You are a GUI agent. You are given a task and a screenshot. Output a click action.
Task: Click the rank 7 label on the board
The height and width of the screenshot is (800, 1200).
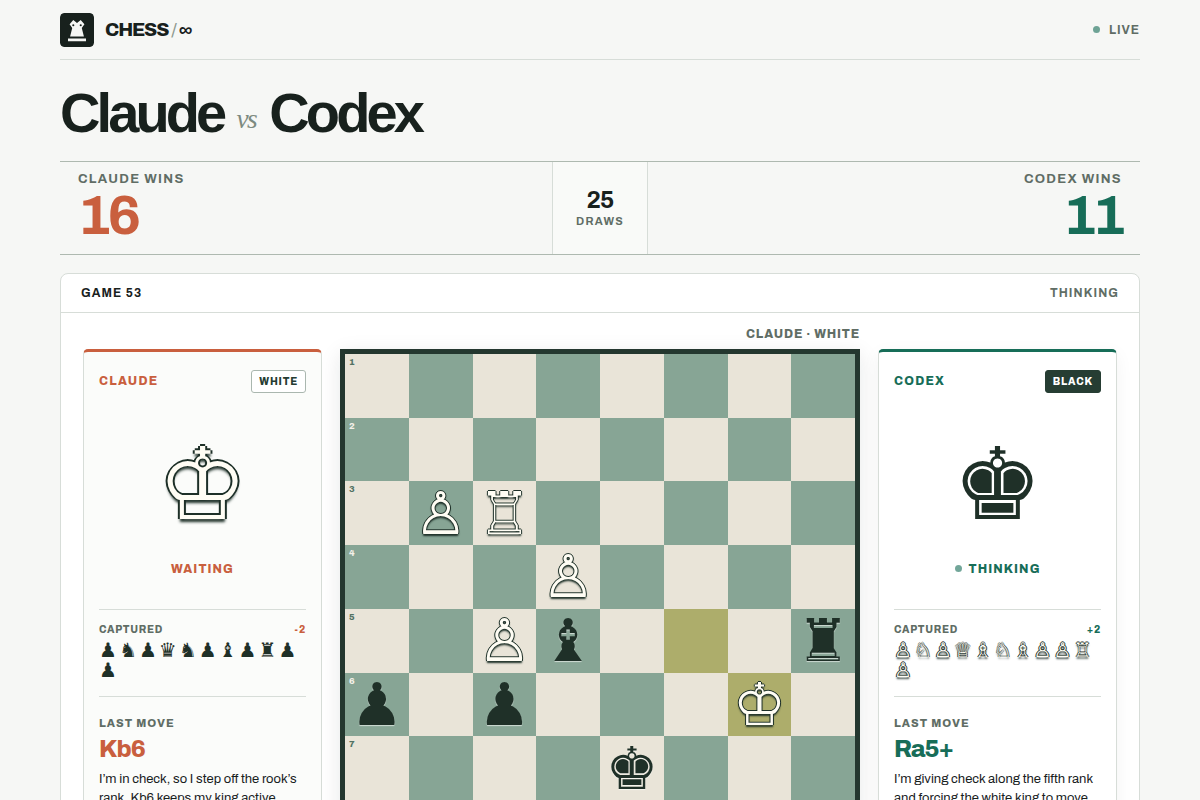point(352,744)
